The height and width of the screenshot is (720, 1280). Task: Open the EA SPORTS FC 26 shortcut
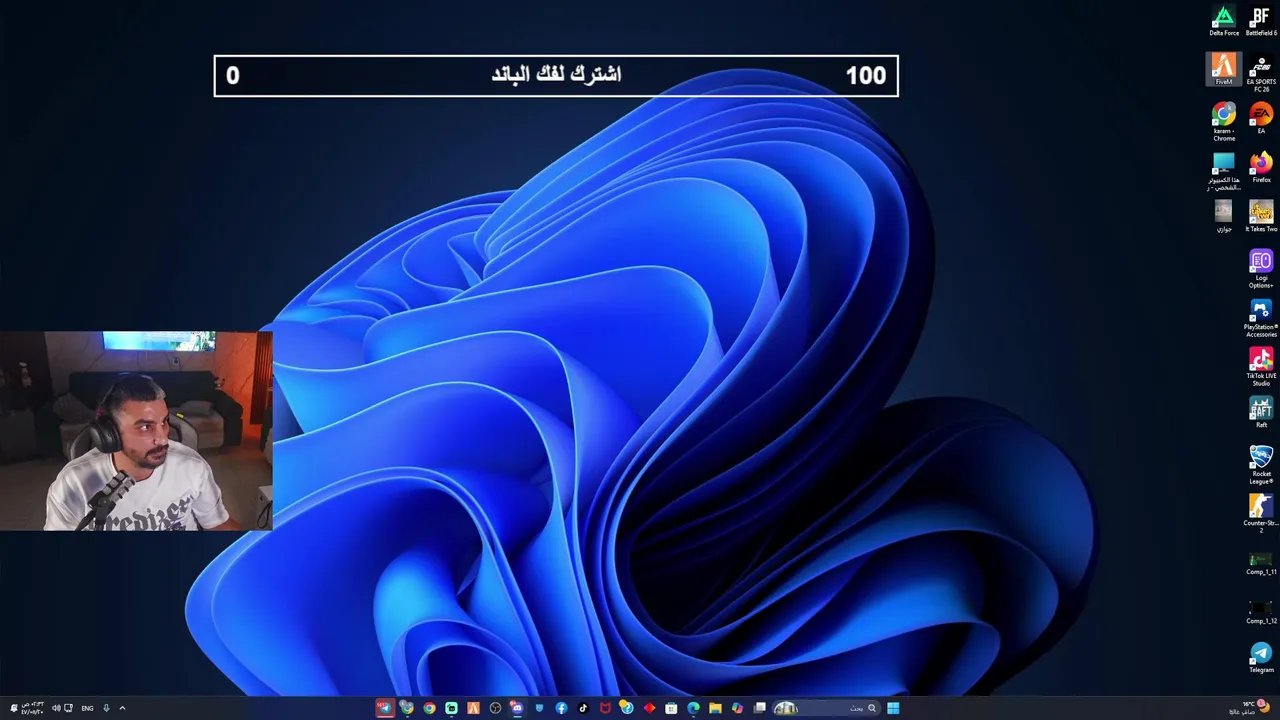(x=1261, y=72)
